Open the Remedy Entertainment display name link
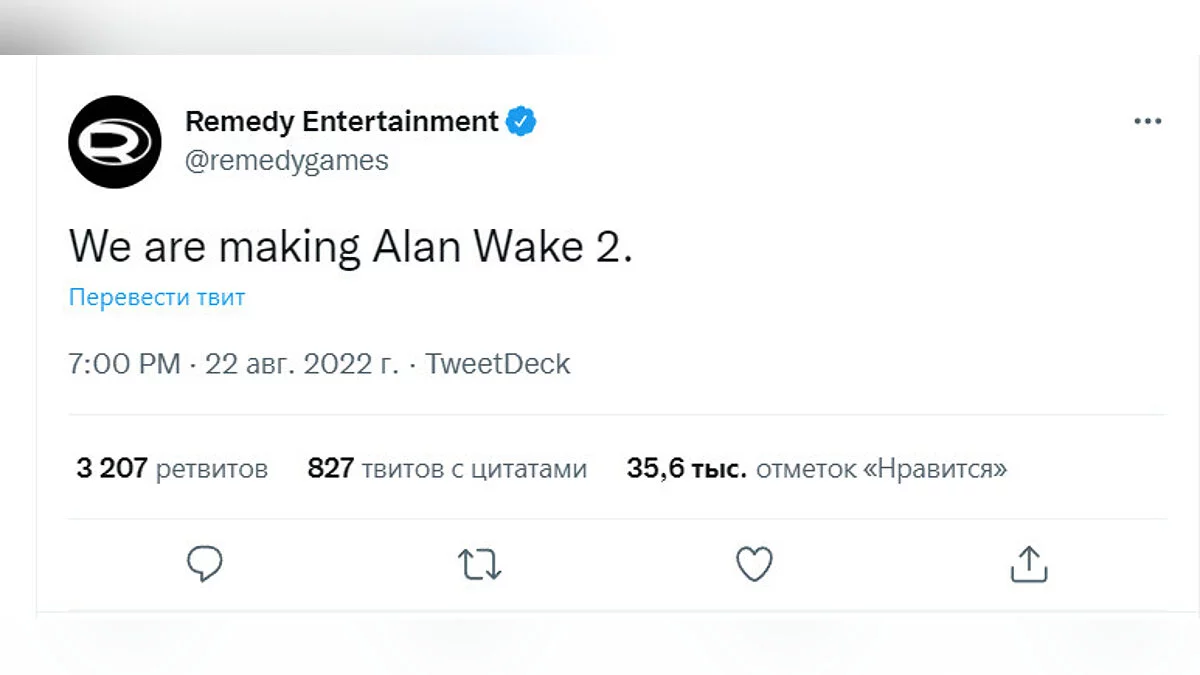 coord(342,122)
